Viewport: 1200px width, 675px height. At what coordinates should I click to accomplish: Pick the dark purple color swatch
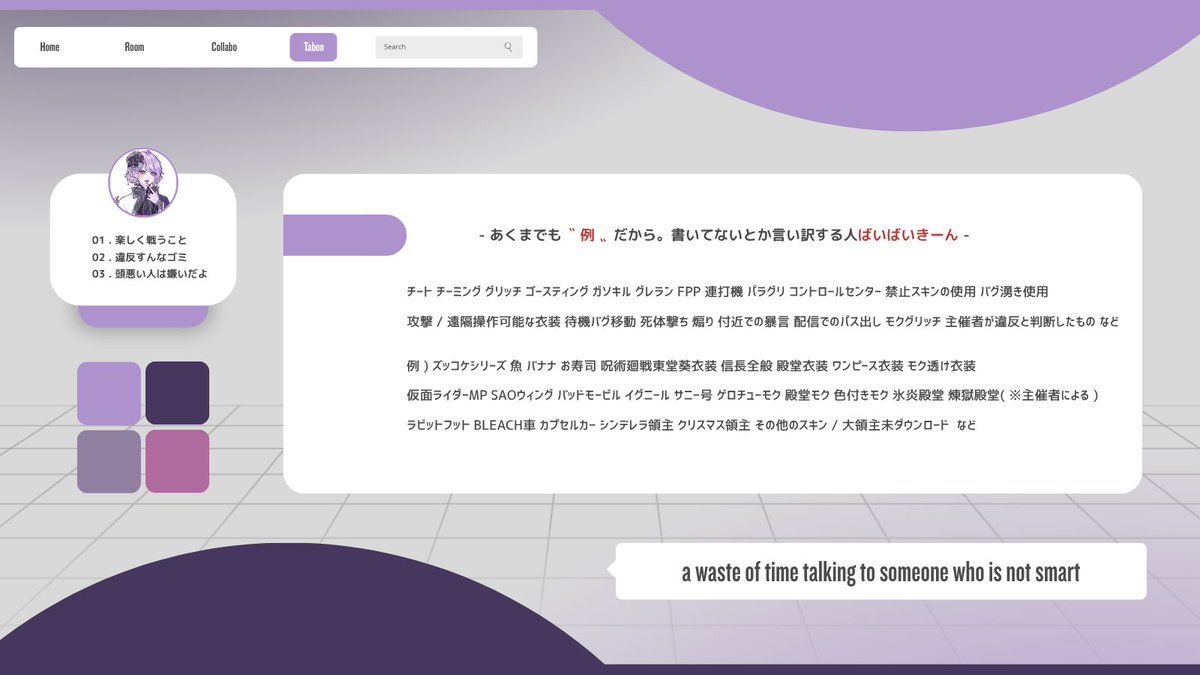(x=177, y=393)
